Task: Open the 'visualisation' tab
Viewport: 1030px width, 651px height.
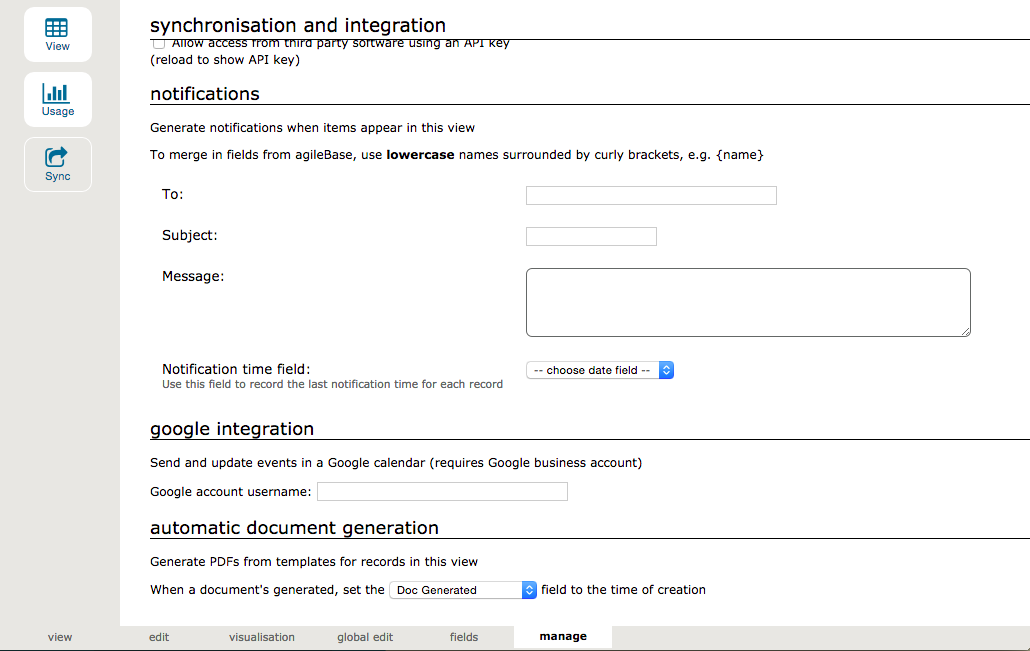Action: 262,637
